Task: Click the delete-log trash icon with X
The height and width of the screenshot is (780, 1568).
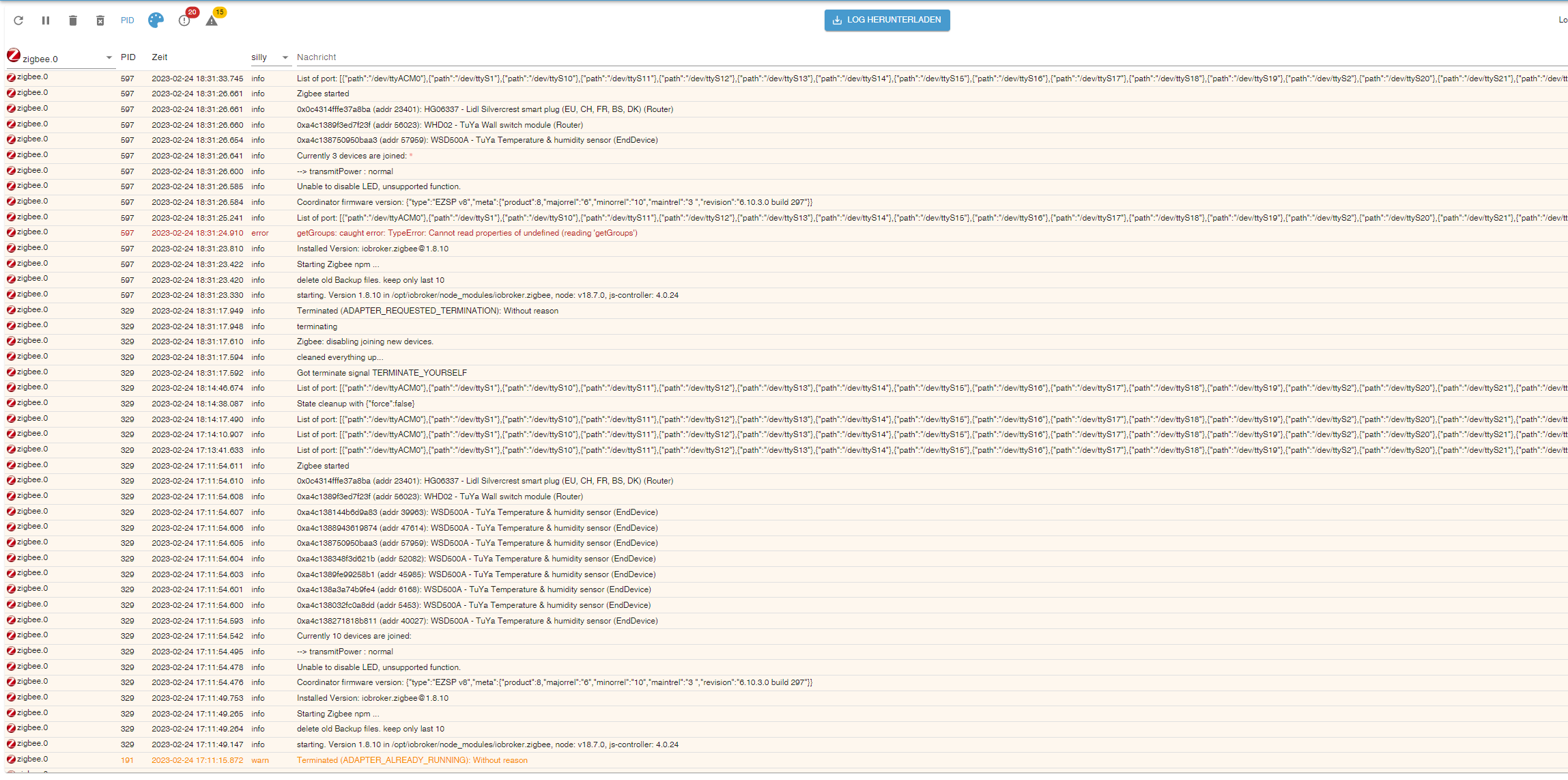Action: click(100, 20)
